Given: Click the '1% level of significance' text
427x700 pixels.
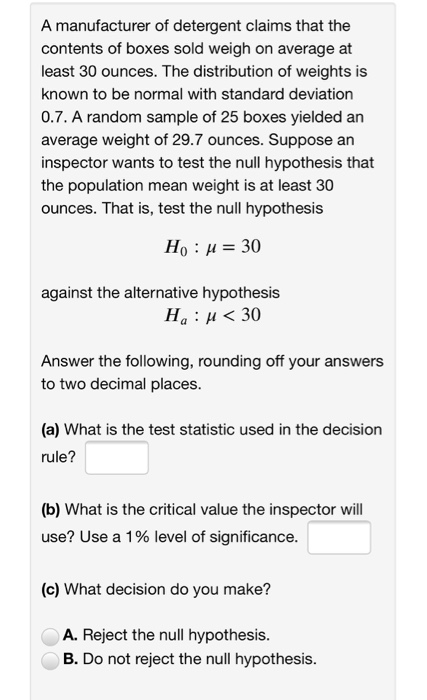Looking at the screenshot, I should point(211,537).
